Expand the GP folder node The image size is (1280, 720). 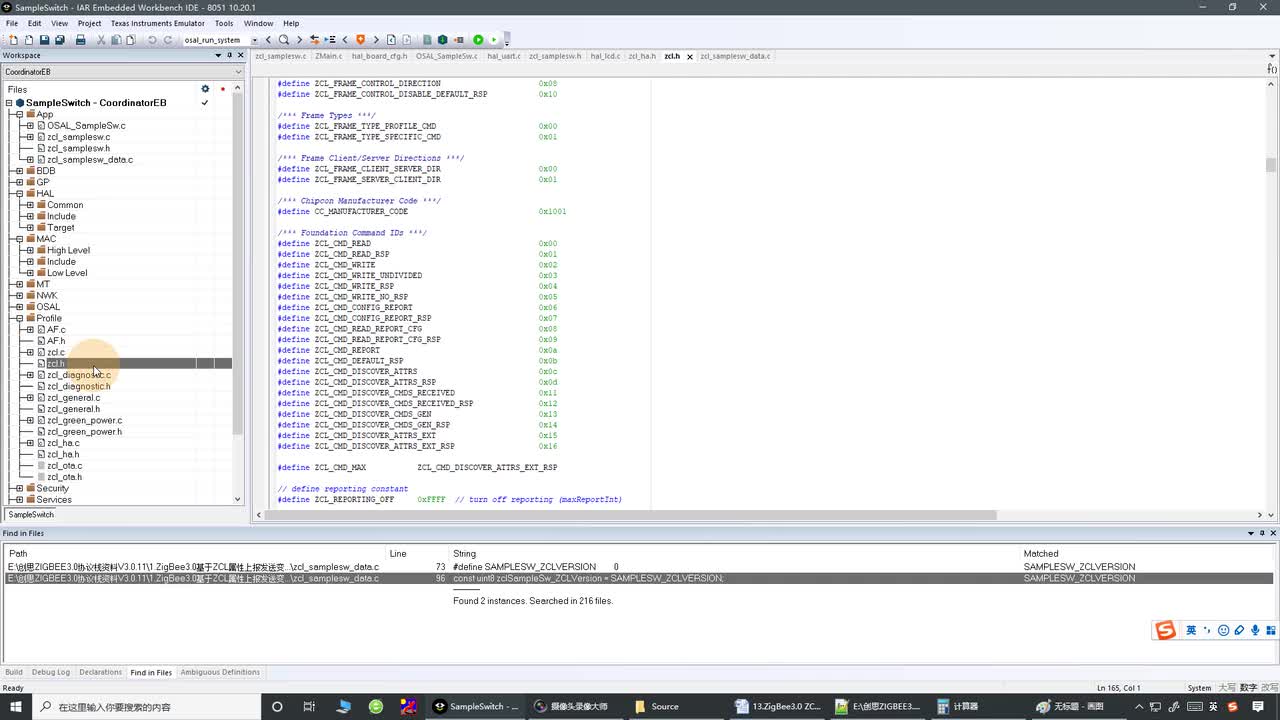[19, 182]
